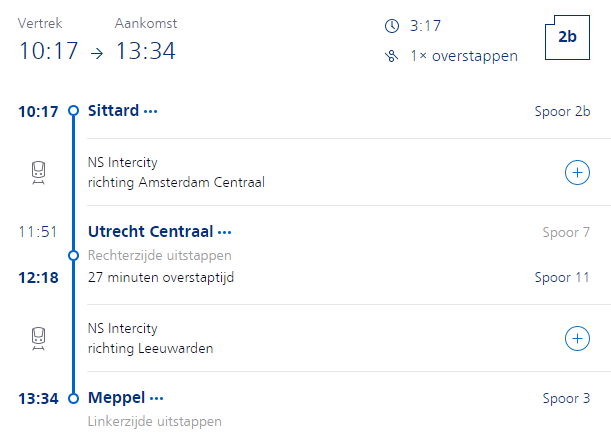The height and width of the screenshot is (444, 611).
Task: Open the three-dot menu next to Sittard
Action: point(151,111)
